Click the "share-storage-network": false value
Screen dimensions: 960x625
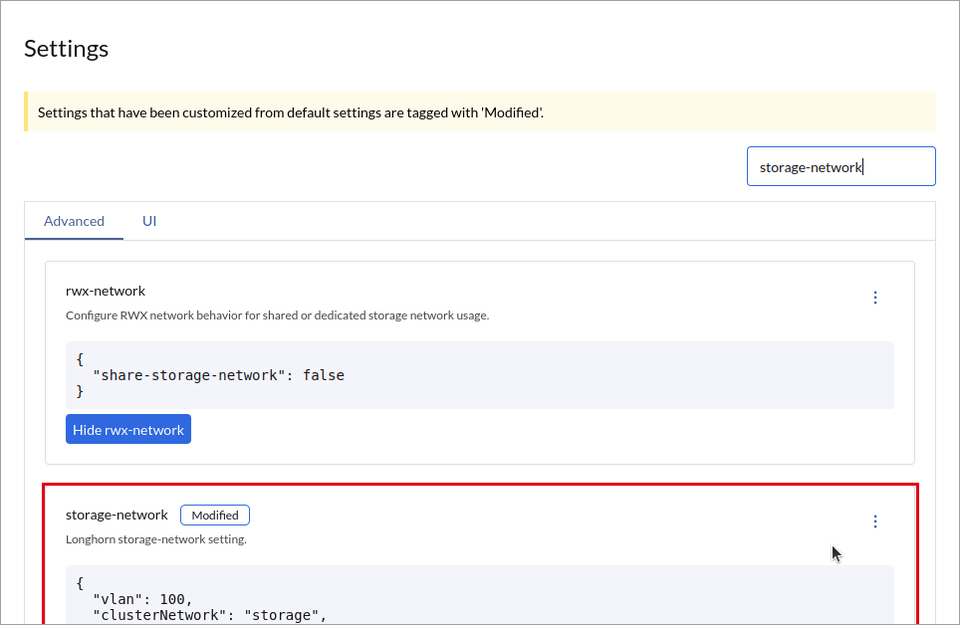click(x=219, y=375)
